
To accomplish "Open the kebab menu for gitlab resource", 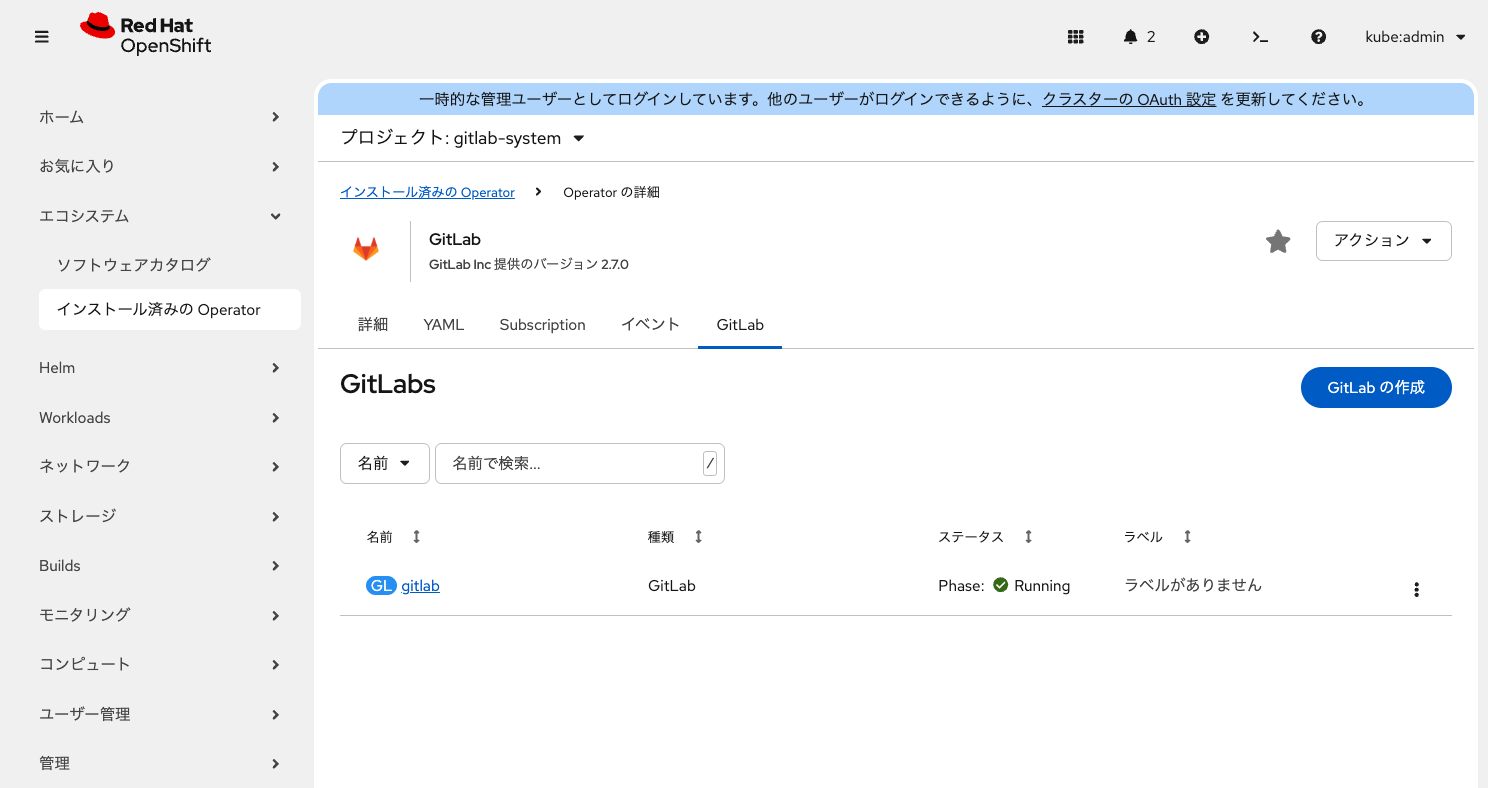I will tap(1416, 589).
